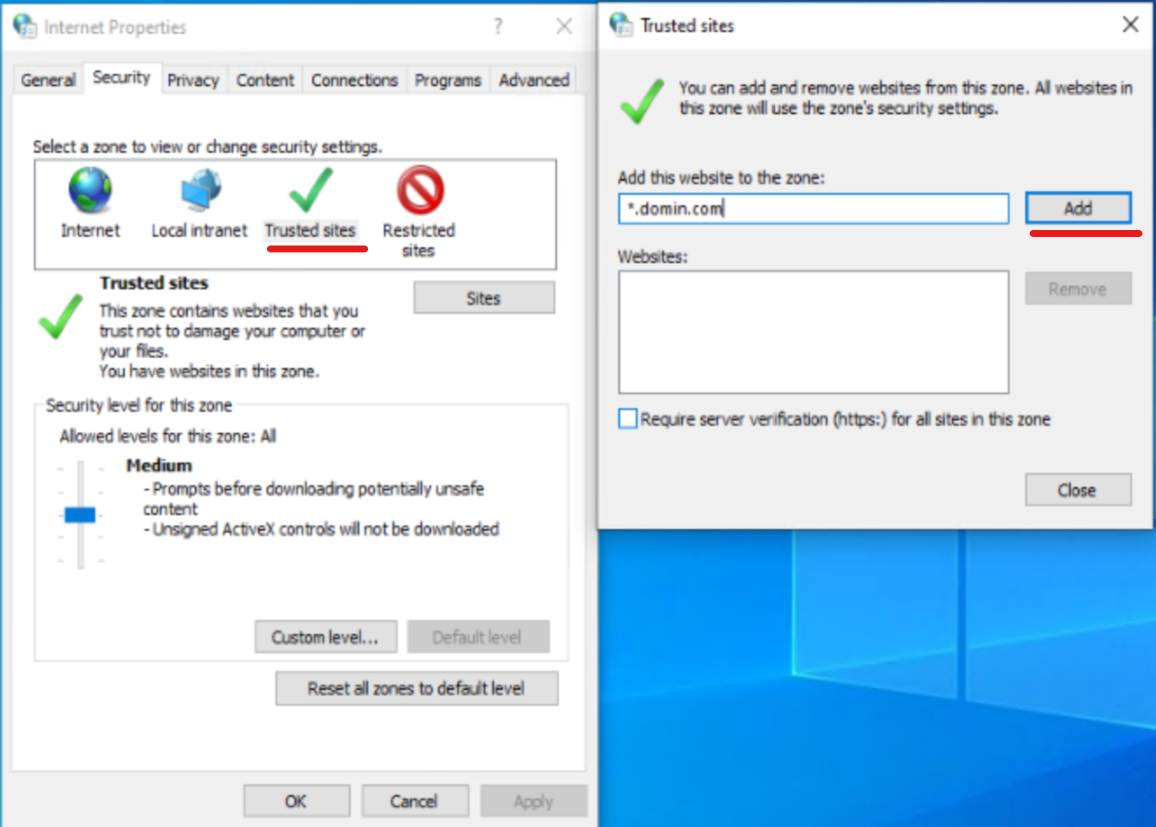Click inside the Add website text field
This screenshot has width=1156, height=827.
tap(812, 209)
